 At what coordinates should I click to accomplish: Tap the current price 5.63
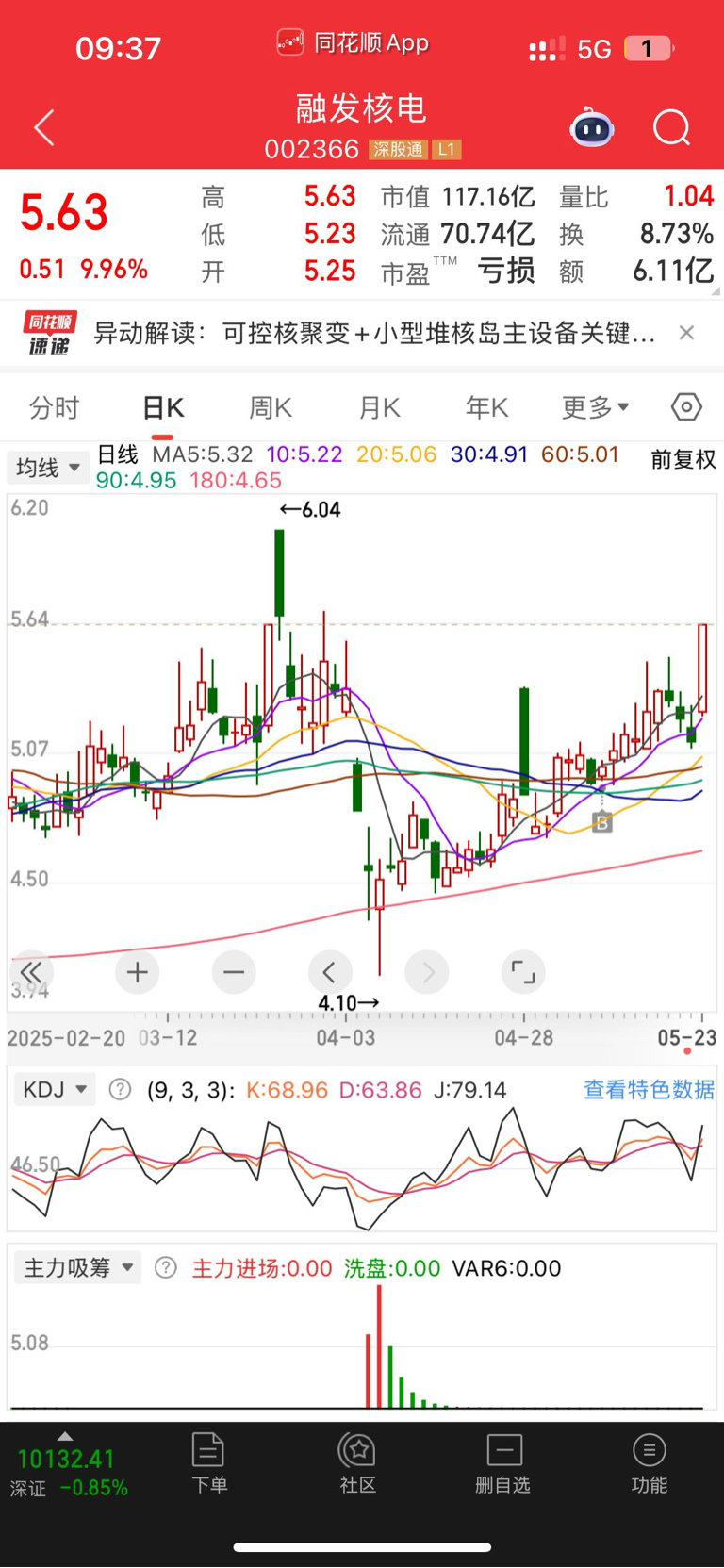click(64, 212)
